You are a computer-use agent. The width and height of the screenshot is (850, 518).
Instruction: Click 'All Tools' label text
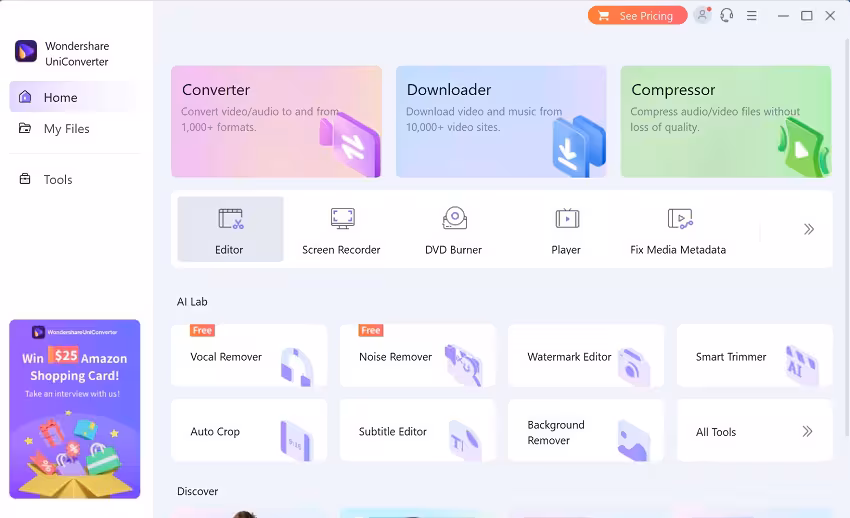pos(716,432)
